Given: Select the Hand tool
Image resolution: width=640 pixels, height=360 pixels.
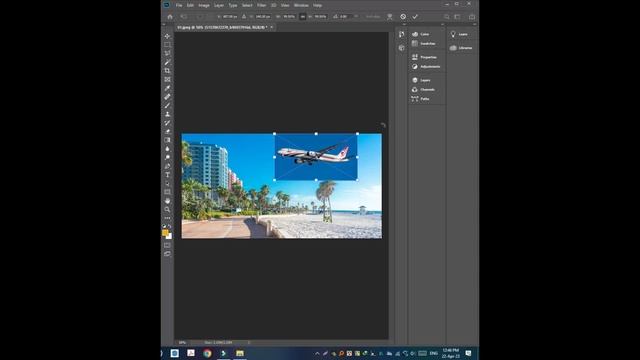Looking at the screenshot, I should click(x=167, y=201).
